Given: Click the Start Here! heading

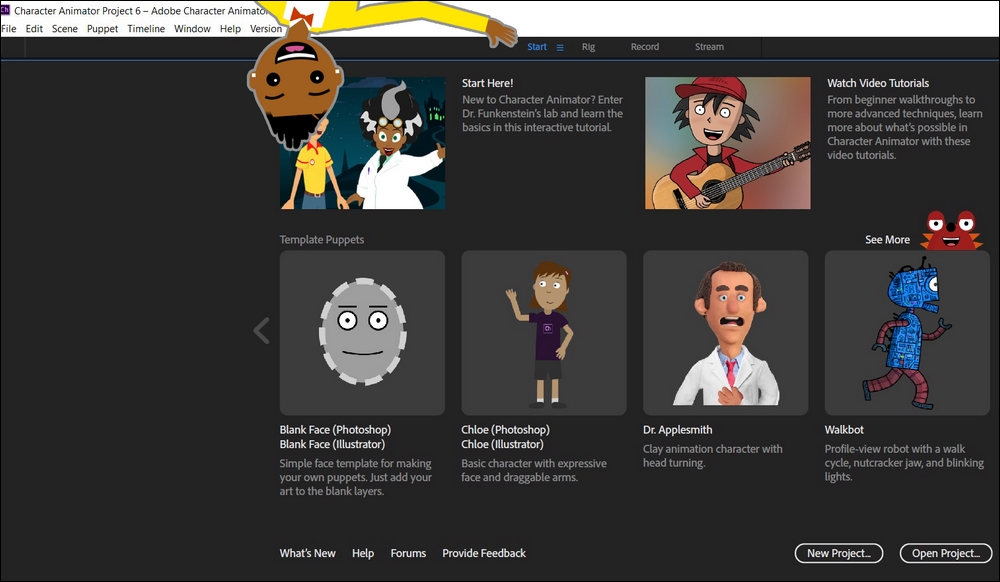Looking at the screenshot, I should (487, 84).
